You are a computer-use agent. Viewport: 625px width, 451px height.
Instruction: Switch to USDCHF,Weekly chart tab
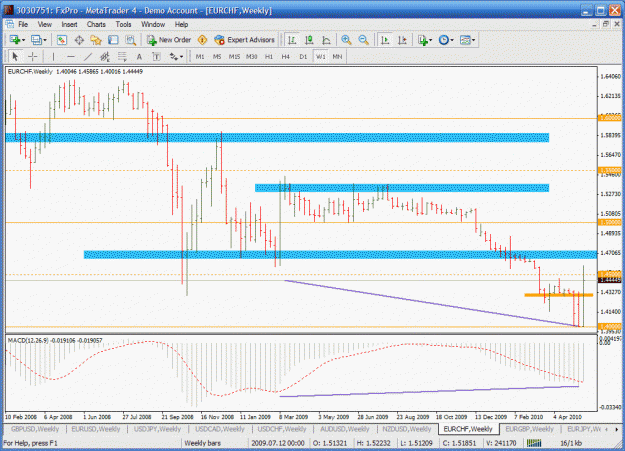coord(282,429)
